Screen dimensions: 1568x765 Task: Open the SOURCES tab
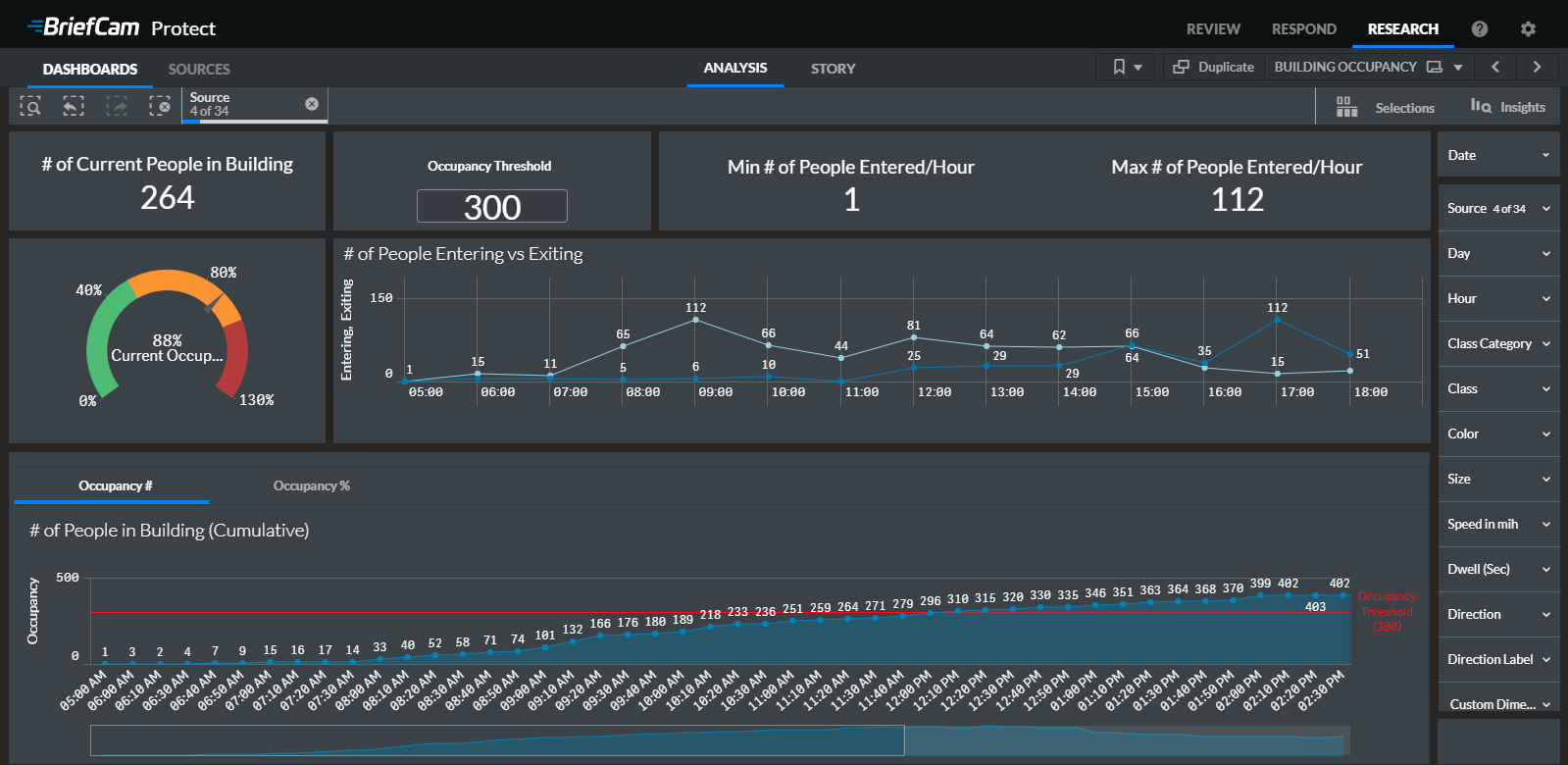pos(199,69)
